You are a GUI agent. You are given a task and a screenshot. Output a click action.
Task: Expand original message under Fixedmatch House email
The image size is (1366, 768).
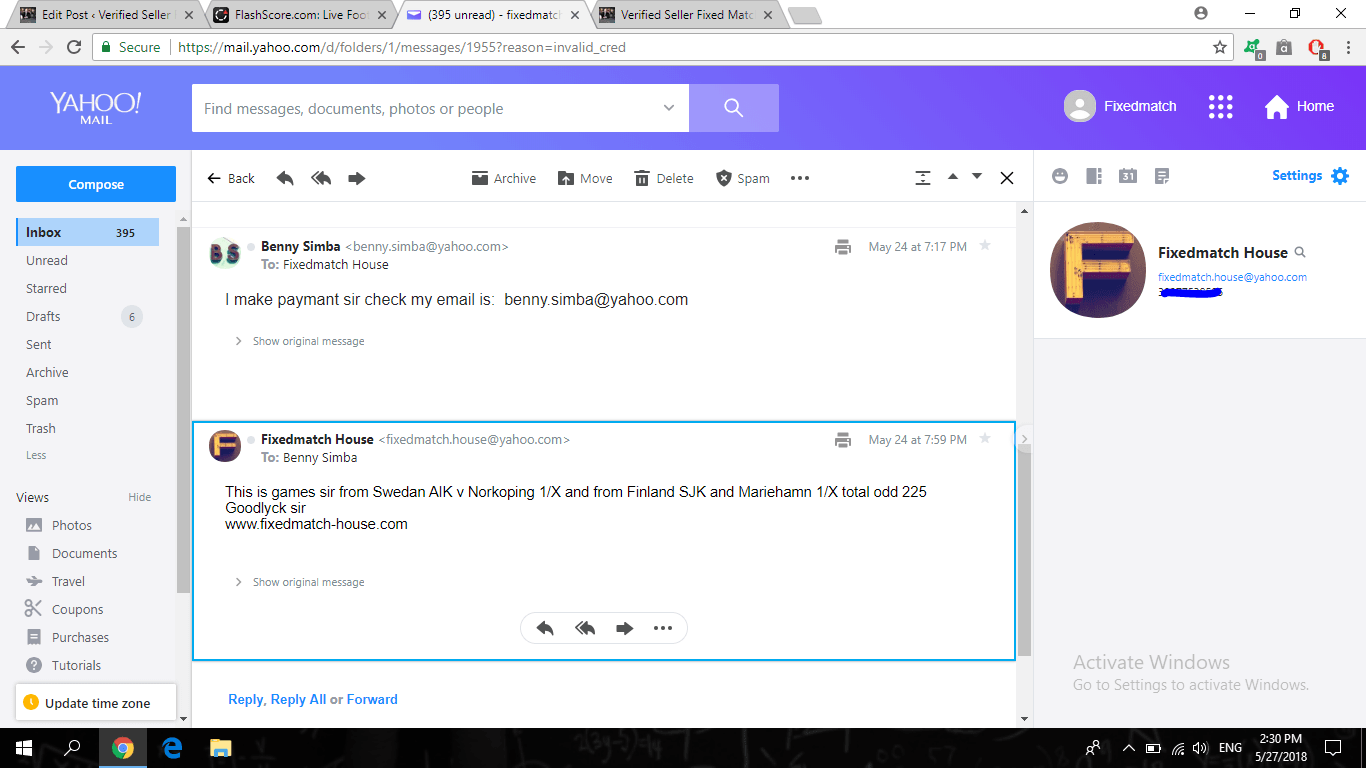[299, 582]
